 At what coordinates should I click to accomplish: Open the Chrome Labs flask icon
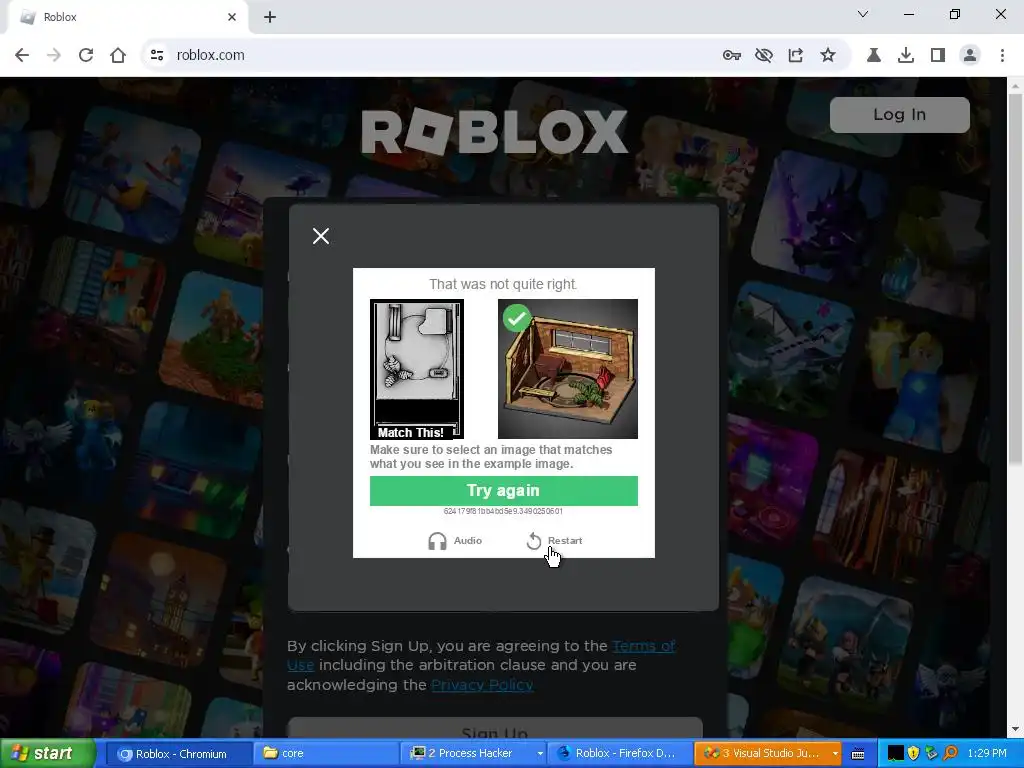(873, 56)
